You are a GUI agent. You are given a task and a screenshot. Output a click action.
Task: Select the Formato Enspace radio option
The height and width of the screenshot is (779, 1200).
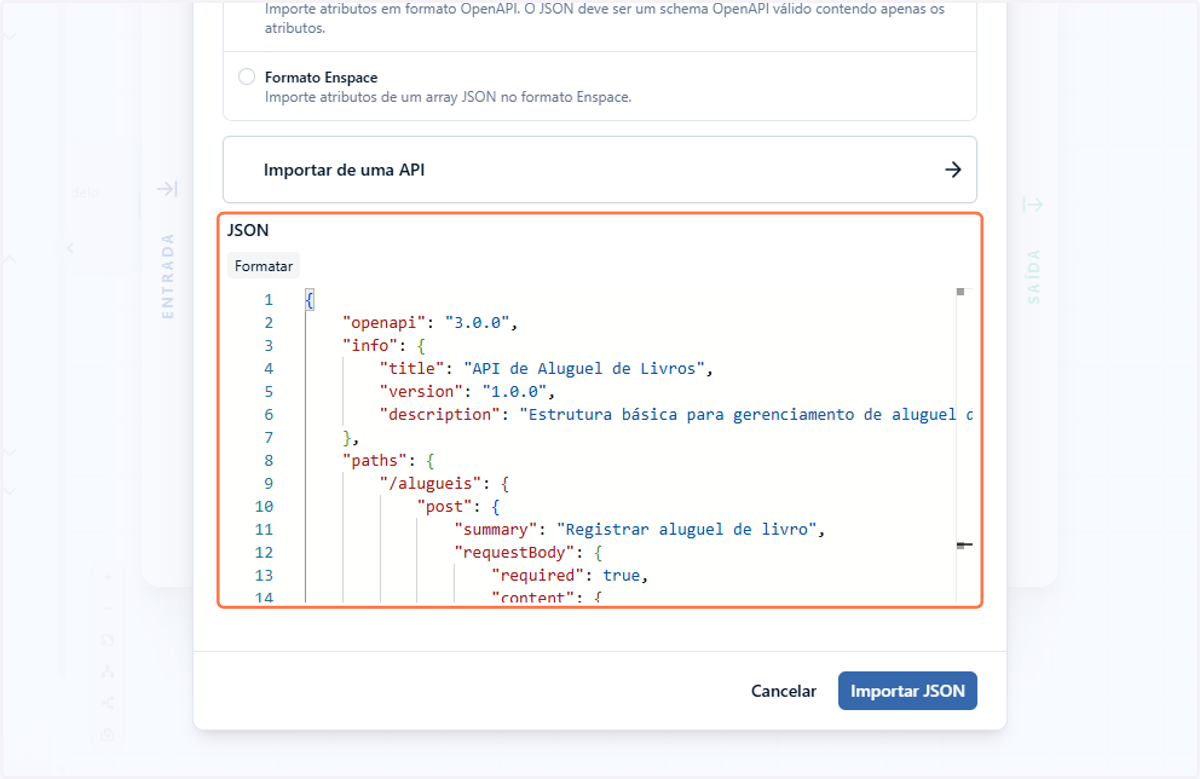246,77
